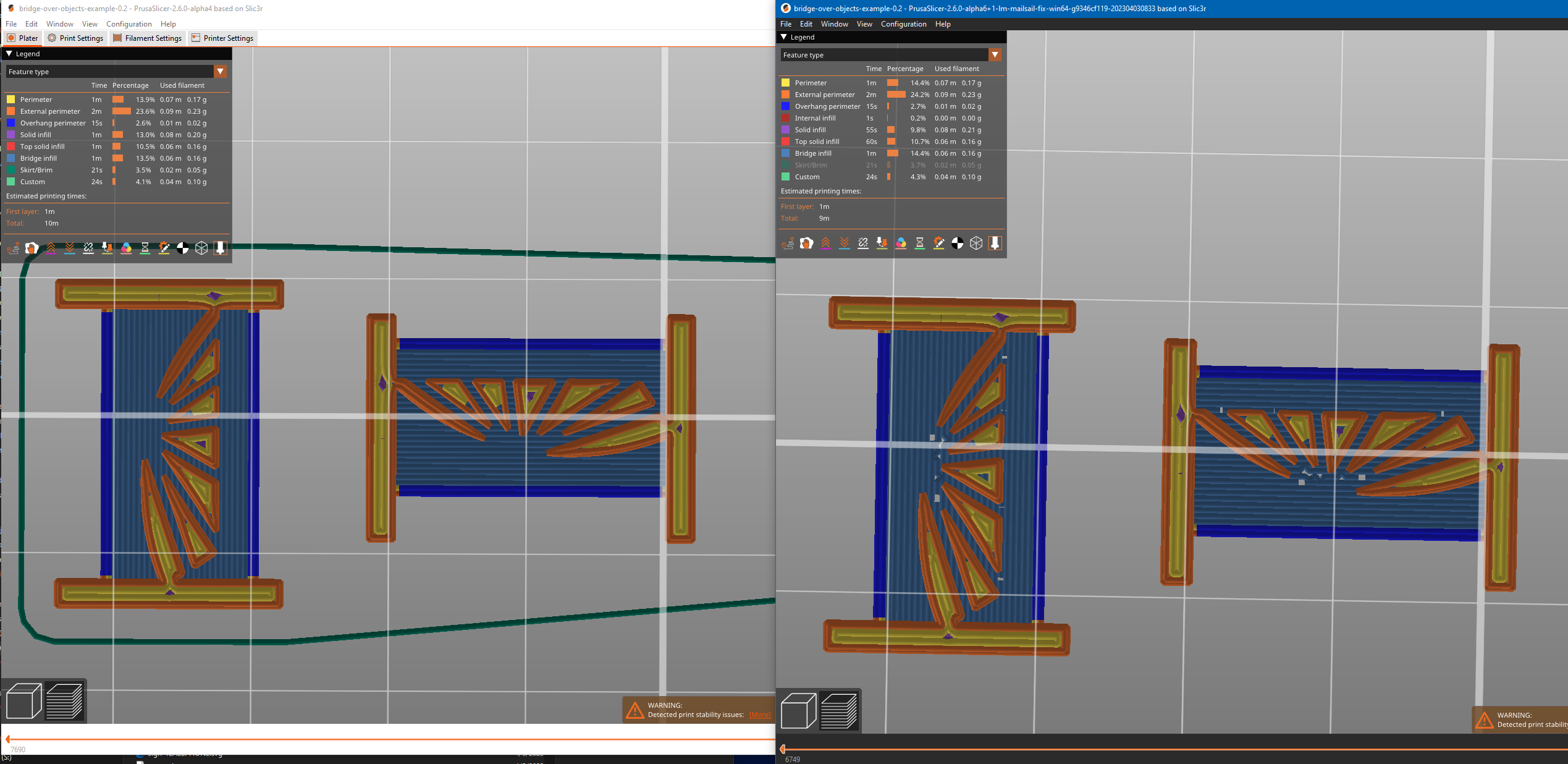Toggle Print pauses hourglass in right window

click(919, 244)
